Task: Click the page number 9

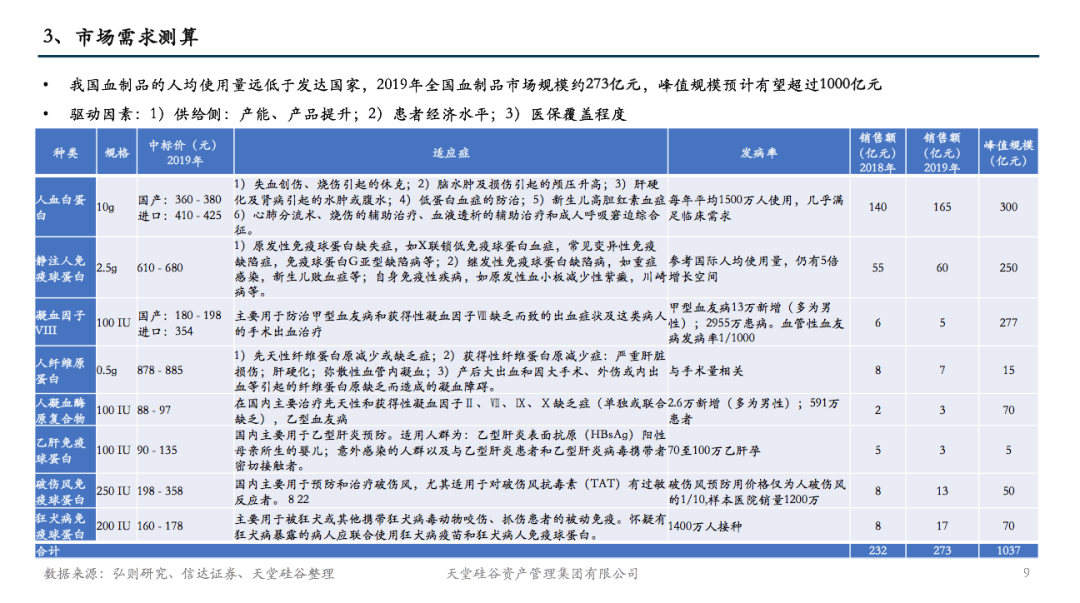Action: (x=1026, y=573)
